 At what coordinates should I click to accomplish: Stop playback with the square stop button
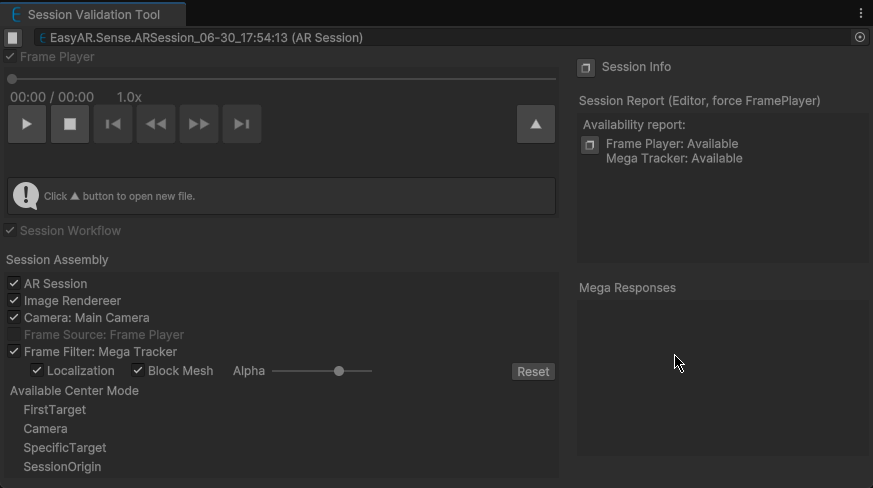70,124
